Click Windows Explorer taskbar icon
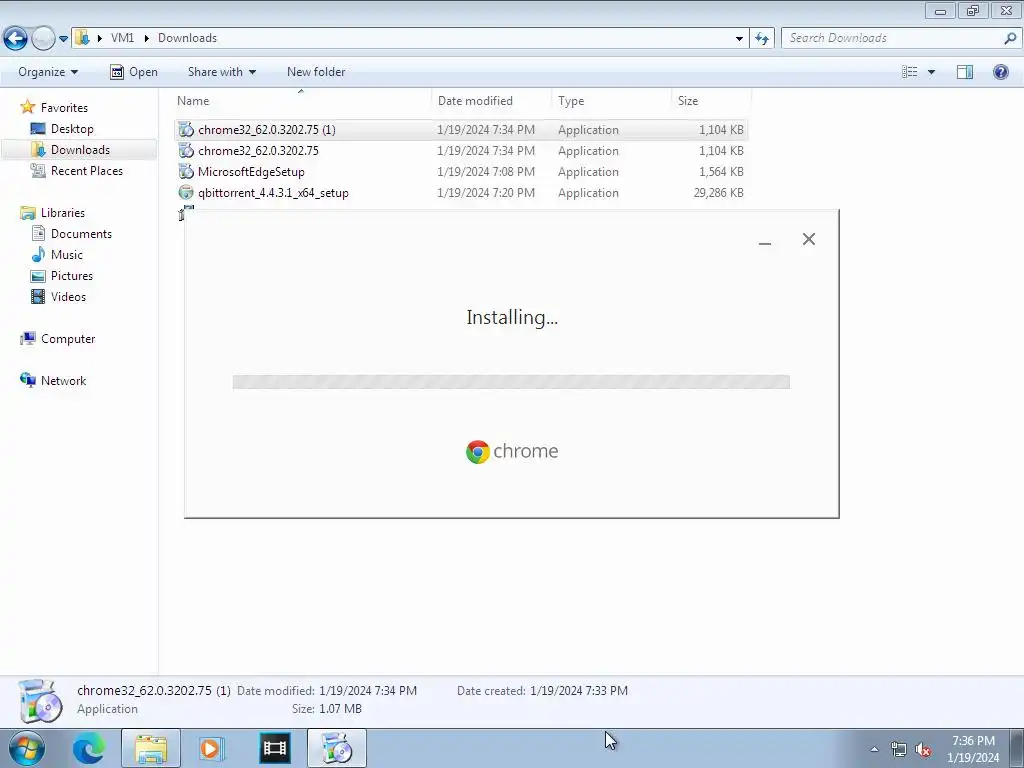1024x768 pixels. coord(151,748)
